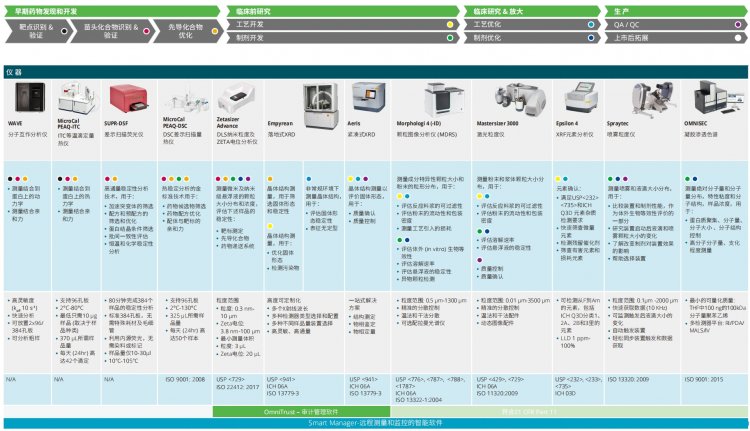750x431 pixels.
Task: Select the Epsilon 4 instrument picture
Action: [581, 96]
